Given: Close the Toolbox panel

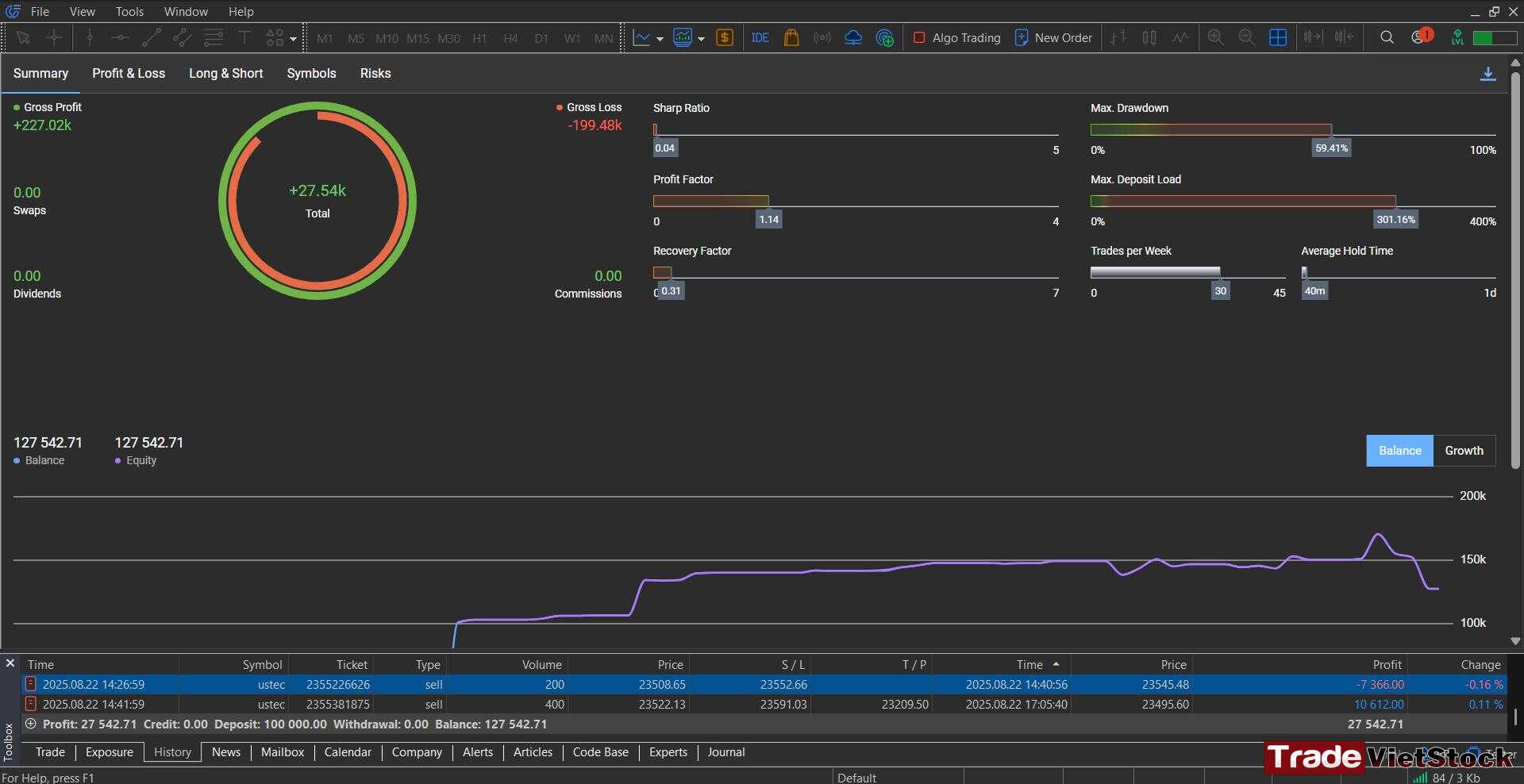Looking at the screenshot, I should point(10,663).
